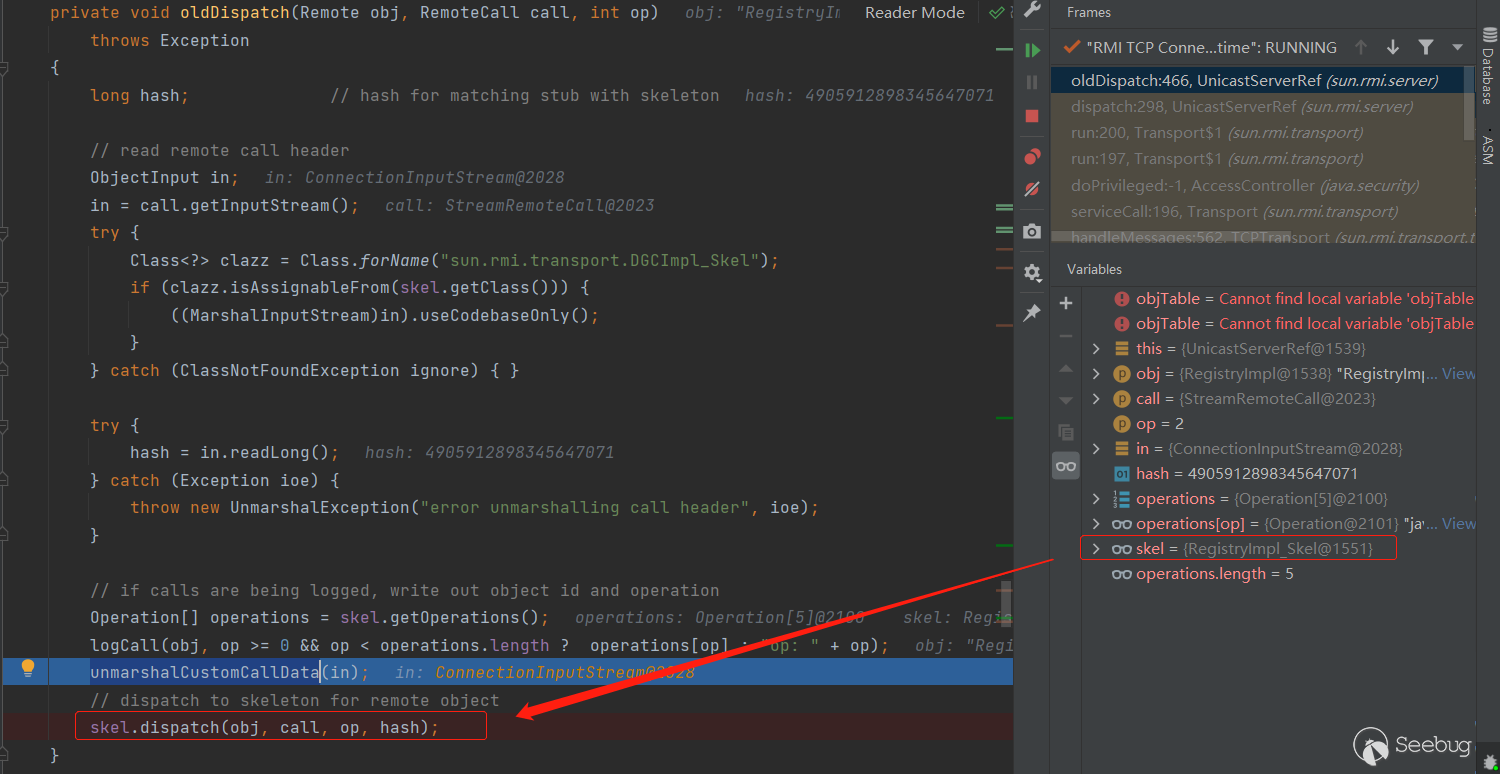
Task: Click the array icon beside operations
Action: (x=1122, y=499)
